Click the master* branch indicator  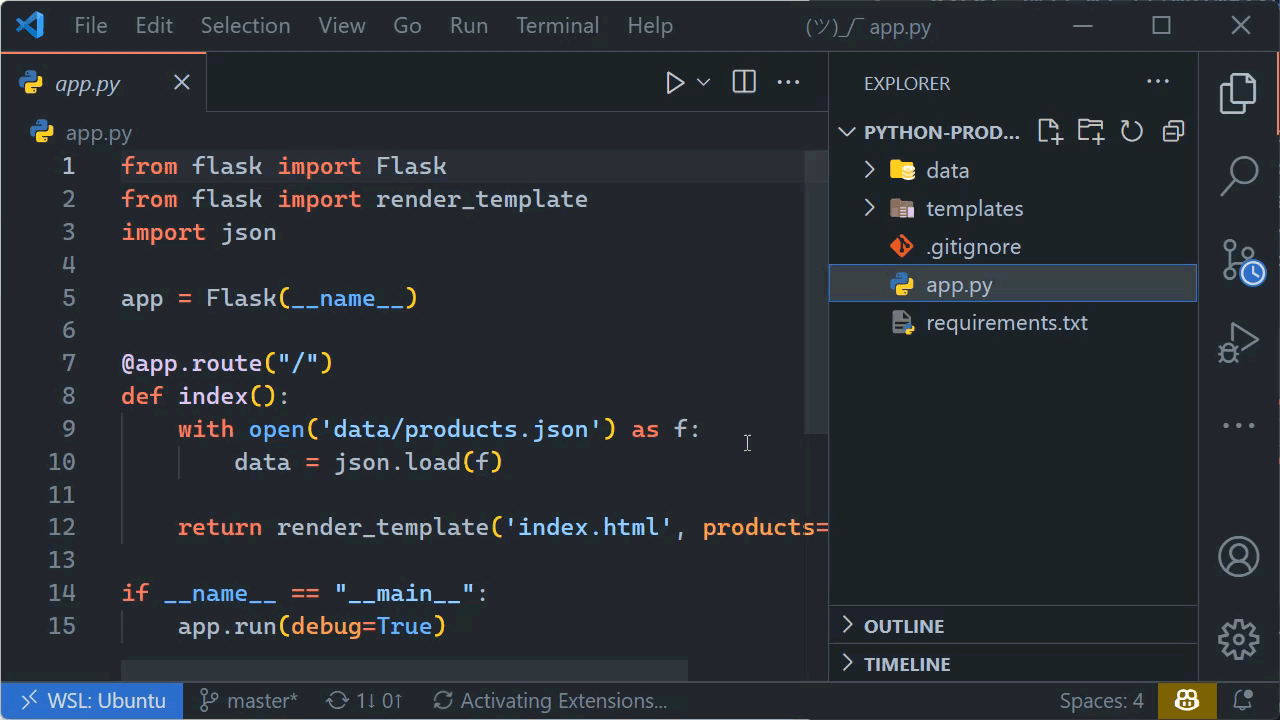[247, 700]
